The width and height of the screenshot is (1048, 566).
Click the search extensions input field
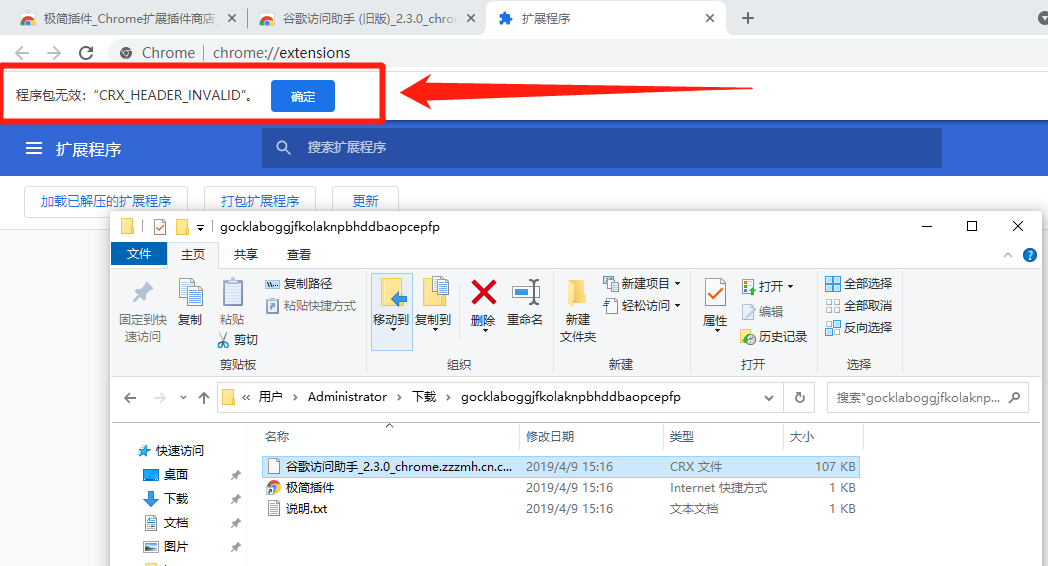click(x=600, y=148)
